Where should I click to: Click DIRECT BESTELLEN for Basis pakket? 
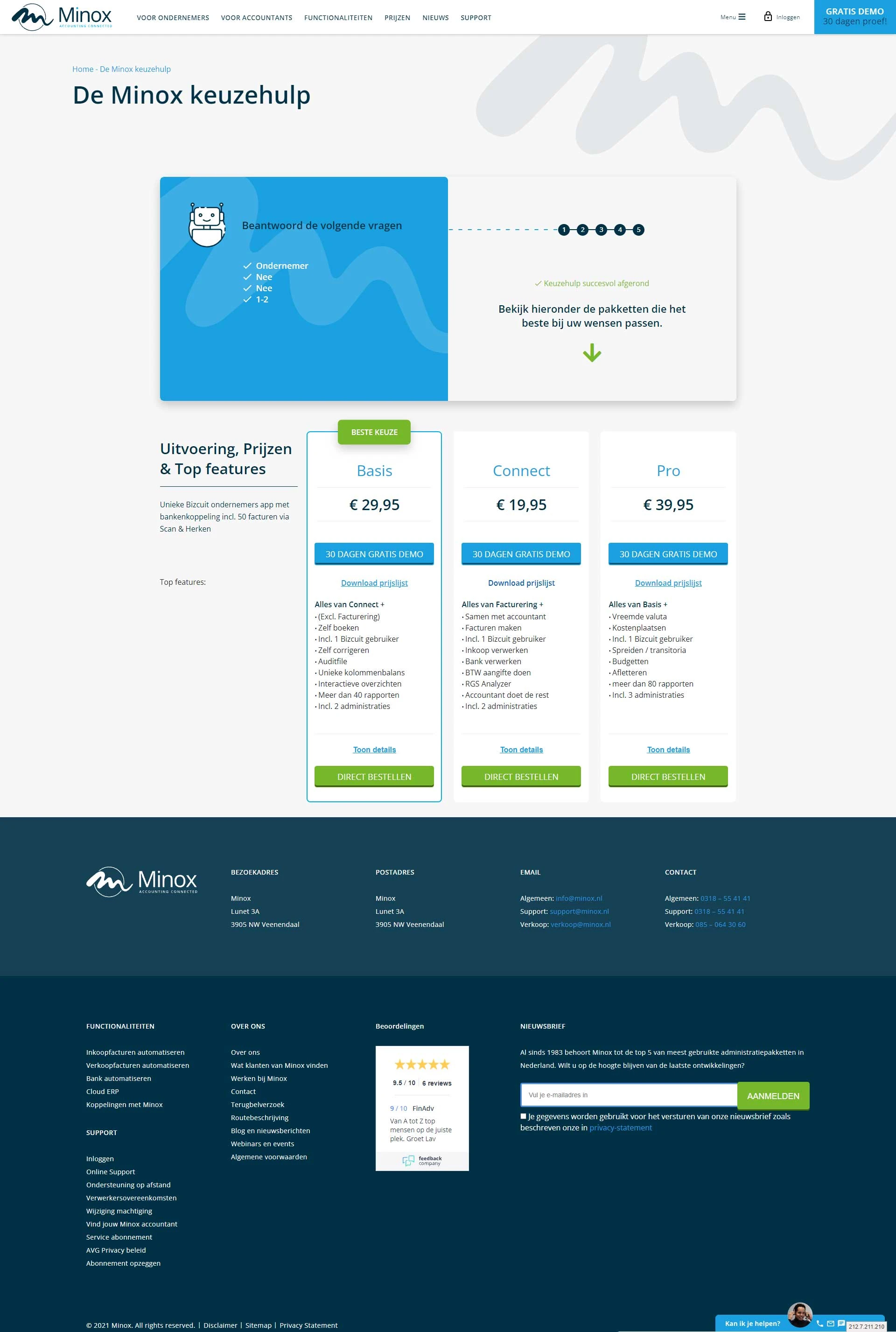374,776
